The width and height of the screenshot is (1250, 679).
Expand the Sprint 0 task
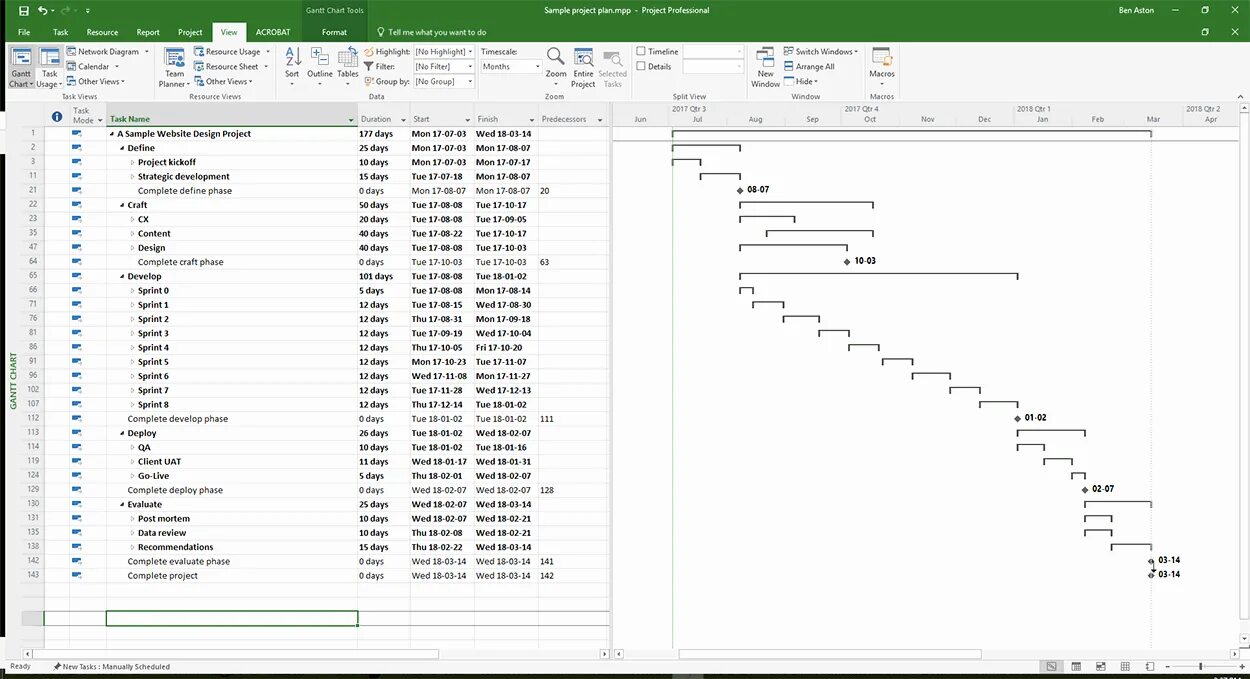[x=133, y=291]
